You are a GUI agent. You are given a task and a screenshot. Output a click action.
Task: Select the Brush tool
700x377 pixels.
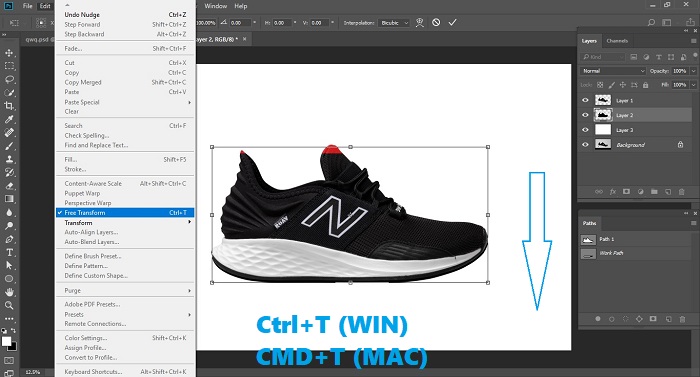(x=9, y=146)
